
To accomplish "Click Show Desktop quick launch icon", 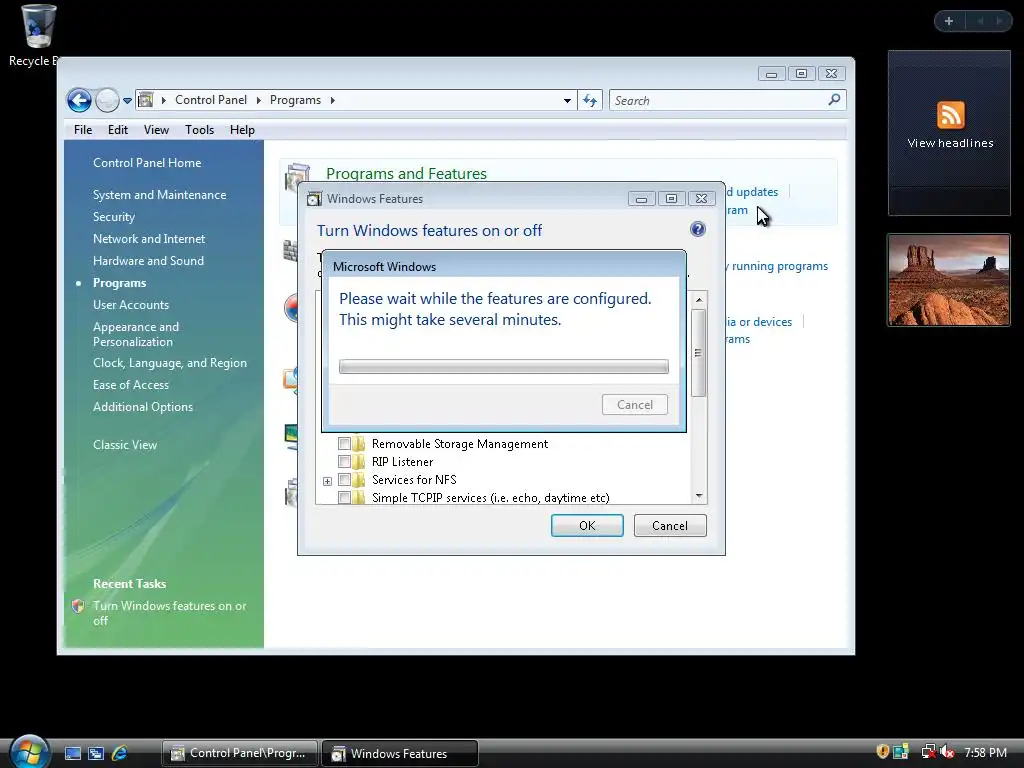I will coord(73,753).
